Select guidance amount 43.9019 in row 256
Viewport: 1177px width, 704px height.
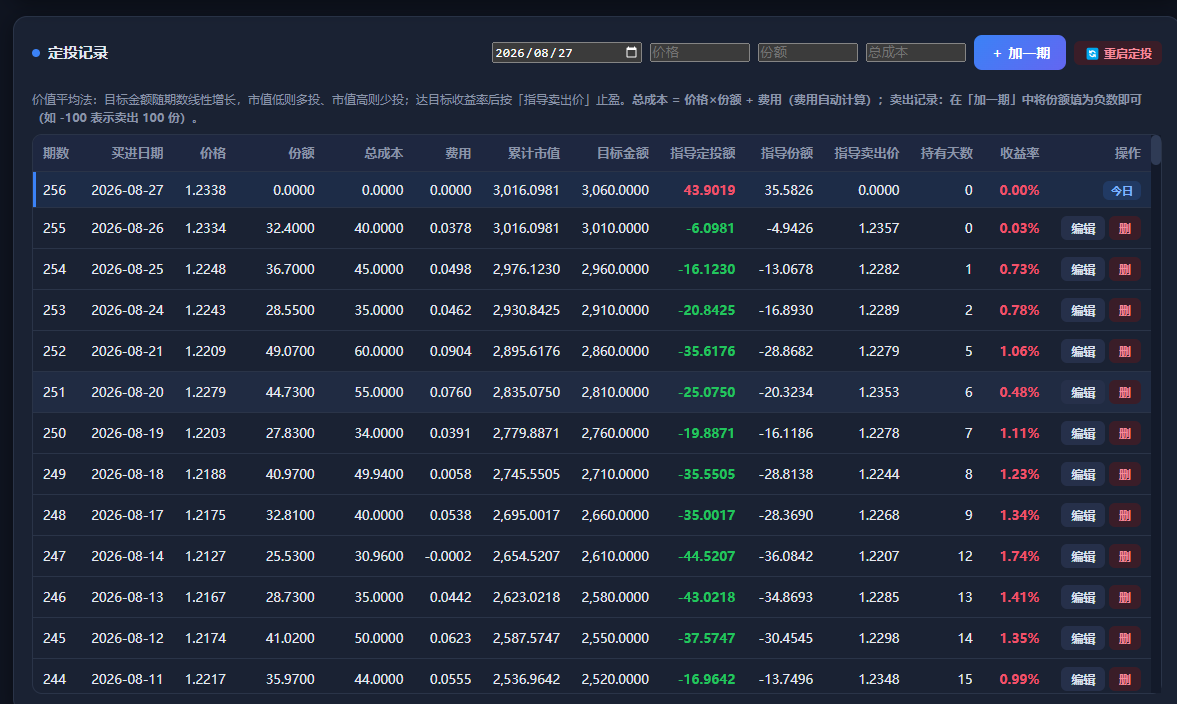pos(709,191)
